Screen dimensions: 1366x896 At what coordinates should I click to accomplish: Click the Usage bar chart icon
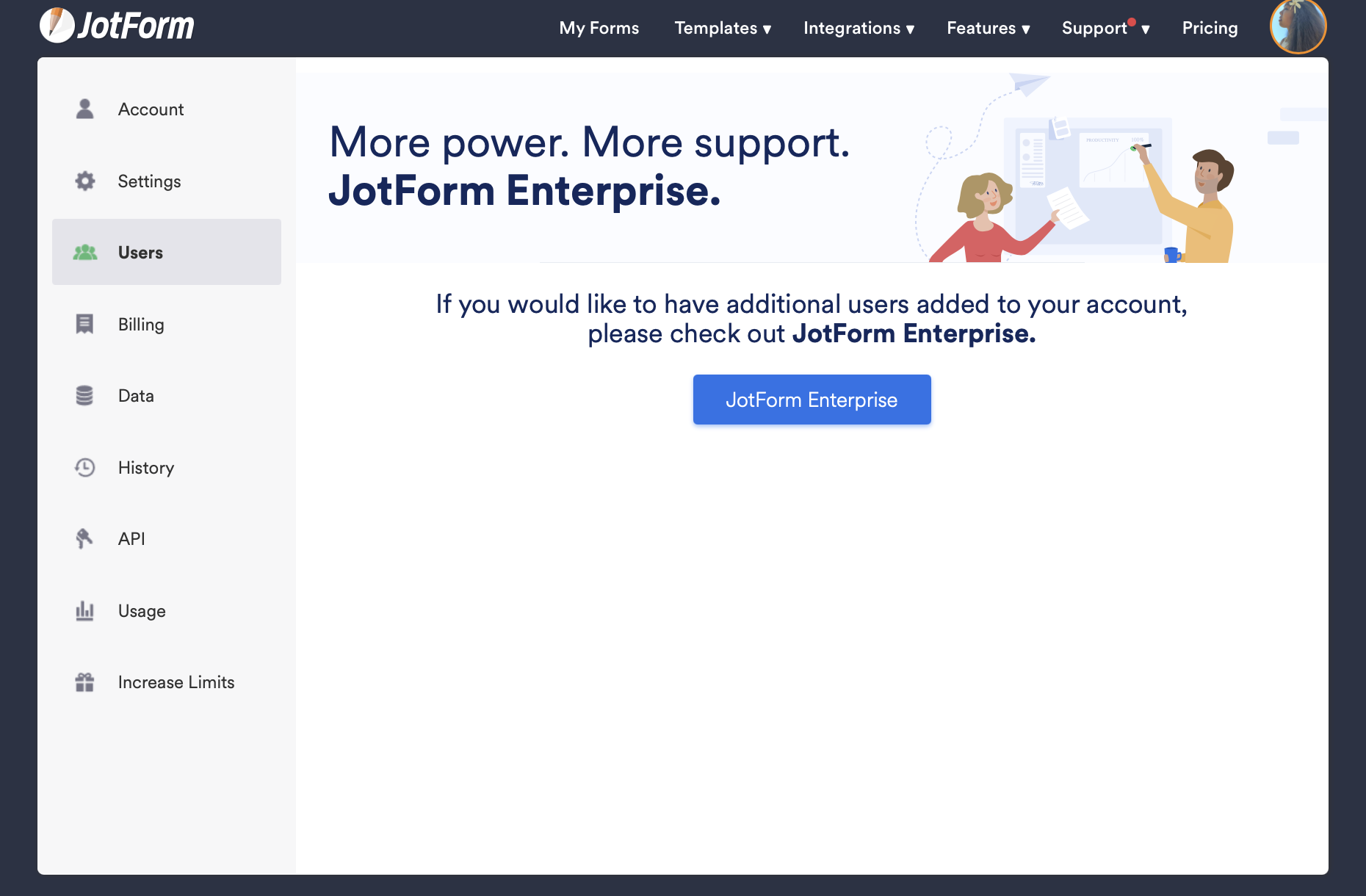pyautogui.click(x=84, y=610)
